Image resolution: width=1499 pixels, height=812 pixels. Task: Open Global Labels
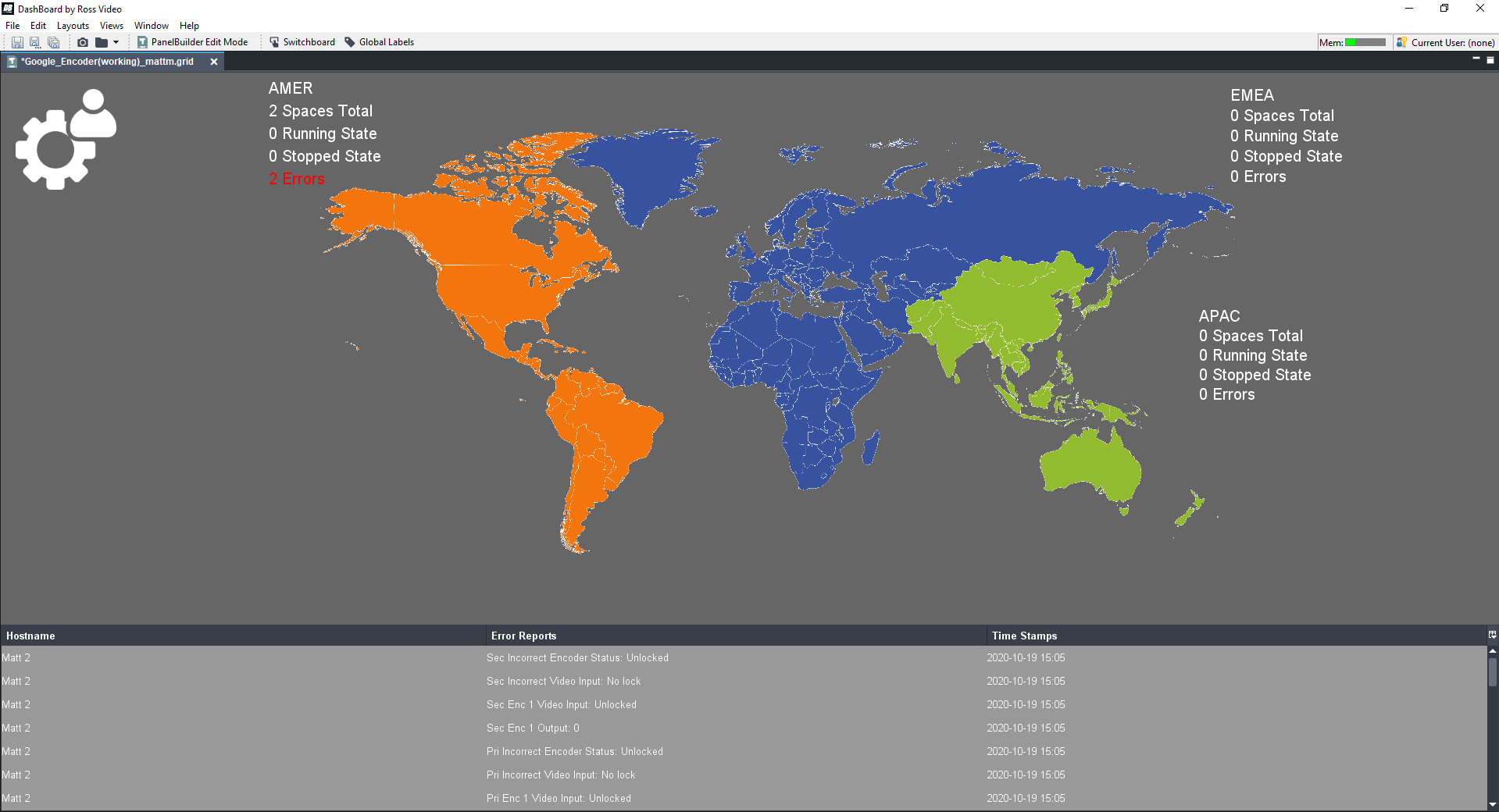[x=379, y=42]
